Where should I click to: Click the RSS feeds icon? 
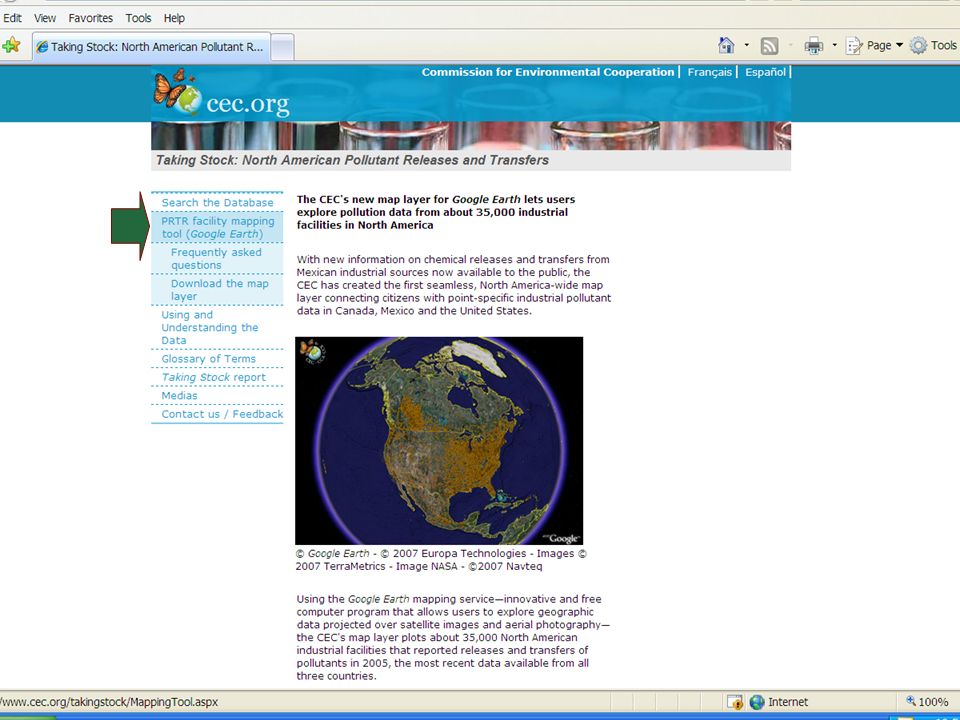coord(769,46)
